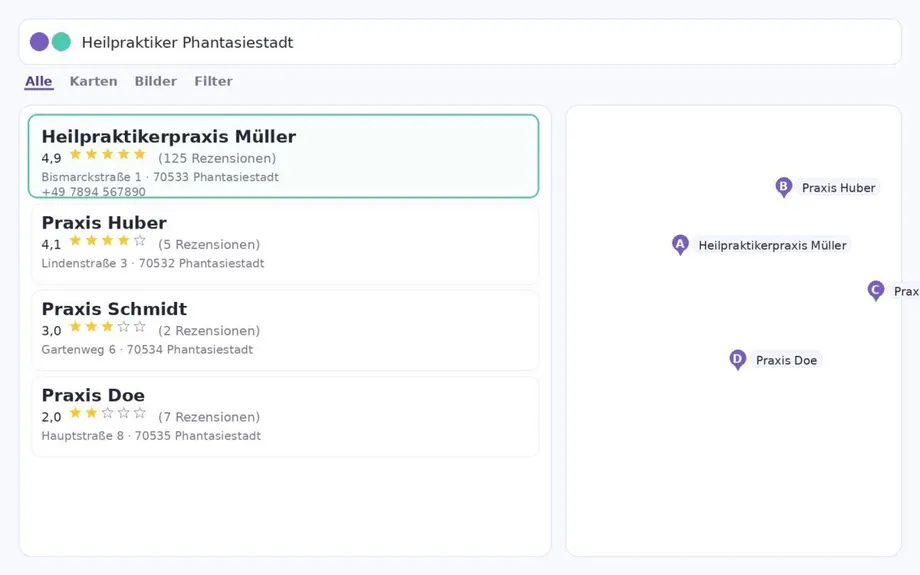Viewport: 920px width, 575px height.
Task: Click map pin C marker
Action: tap(875, 290)
